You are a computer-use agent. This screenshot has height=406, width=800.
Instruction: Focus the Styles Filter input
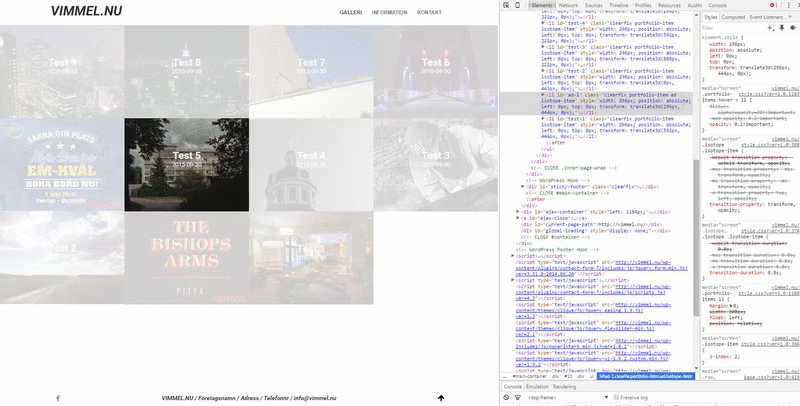733,28
